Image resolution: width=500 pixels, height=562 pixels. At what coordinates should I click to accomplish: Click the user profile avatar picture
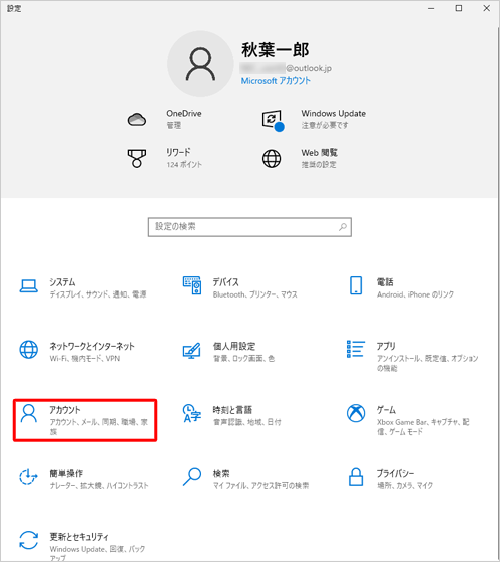click(x=200, y=64)
